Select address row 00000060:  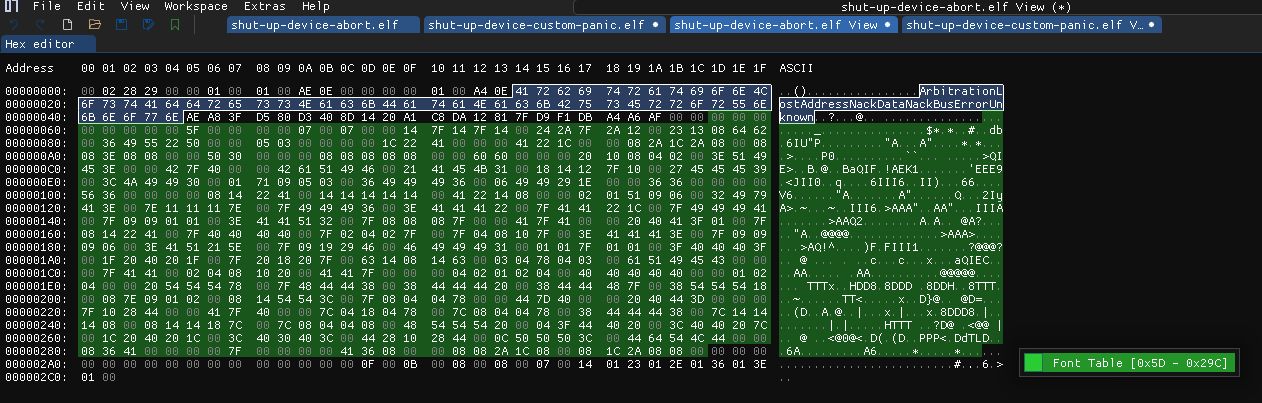(x=38, y=130)
